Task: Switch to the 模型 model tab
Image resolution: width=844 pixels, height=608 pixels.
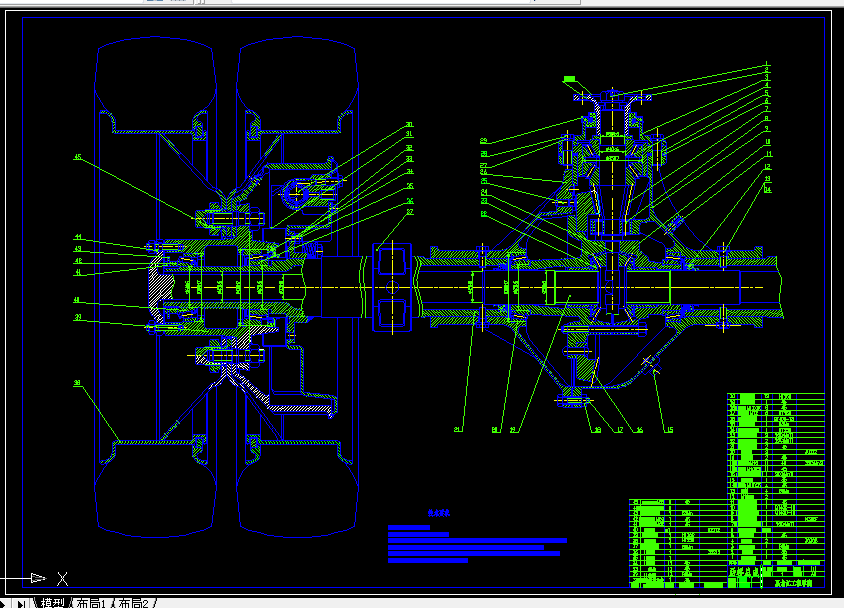Action: click(52, 603)
